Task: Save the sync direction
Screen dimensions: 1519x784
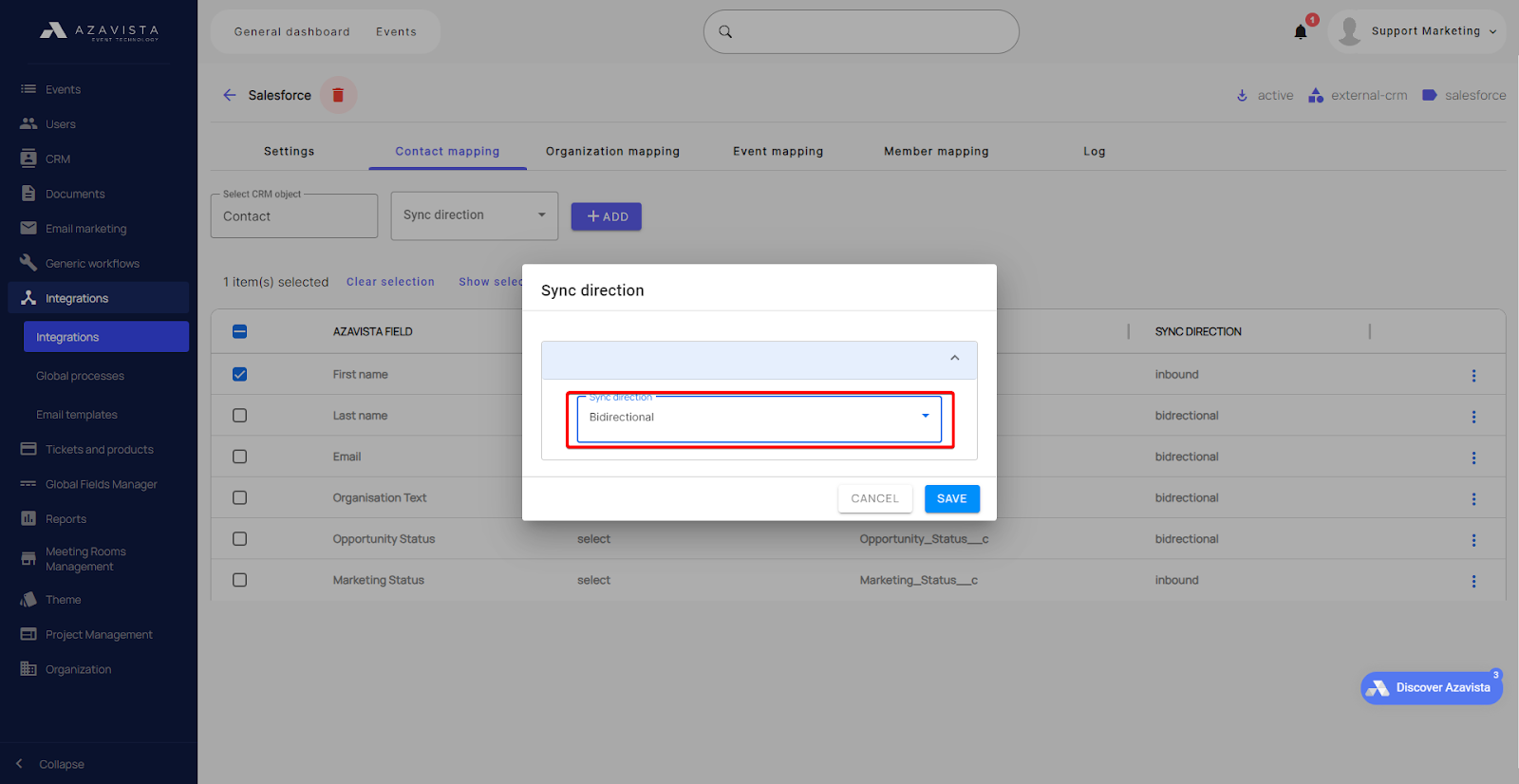Action: (952, 498)
